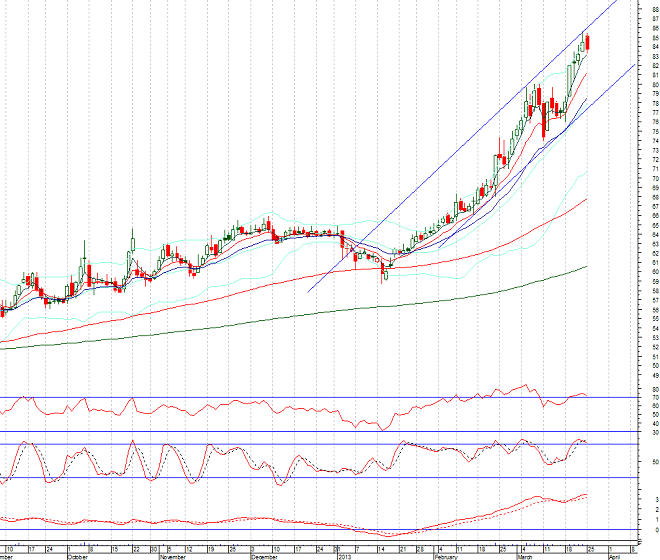Click the 60 label on the price axis
Image resolution: width=660 pixels, height=560 pixels.
[x=653, y=271]
